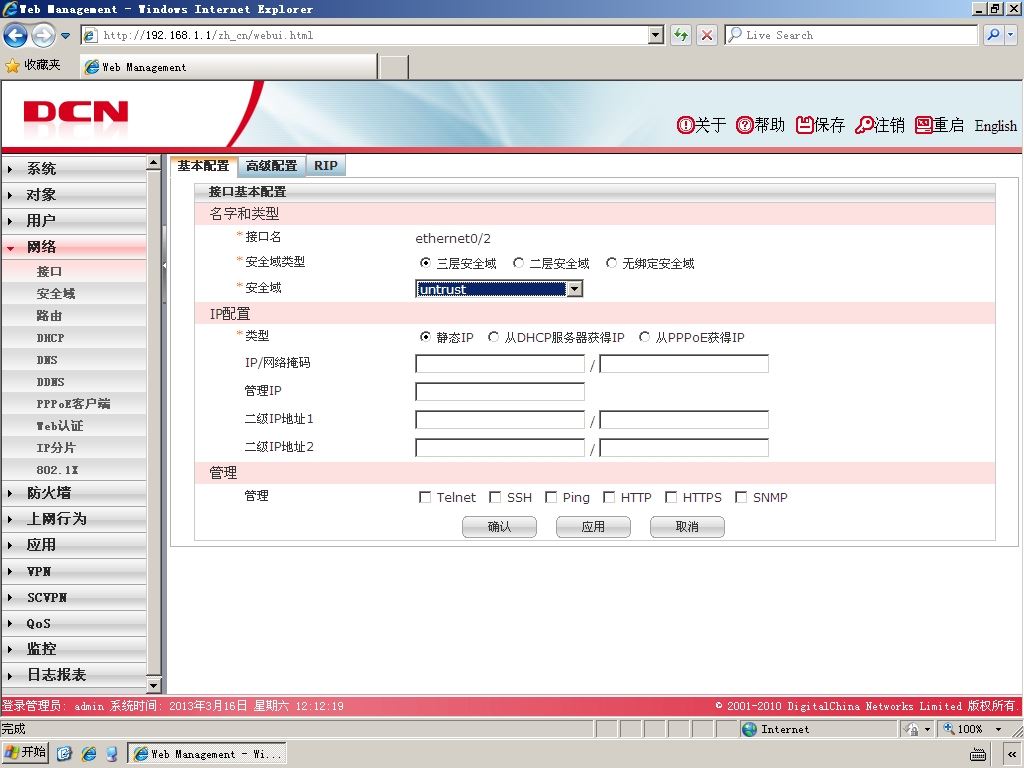This screenshot has height=768, width=1024.
Task: Click the Stop loading X icon
Action: coord(707,35)
